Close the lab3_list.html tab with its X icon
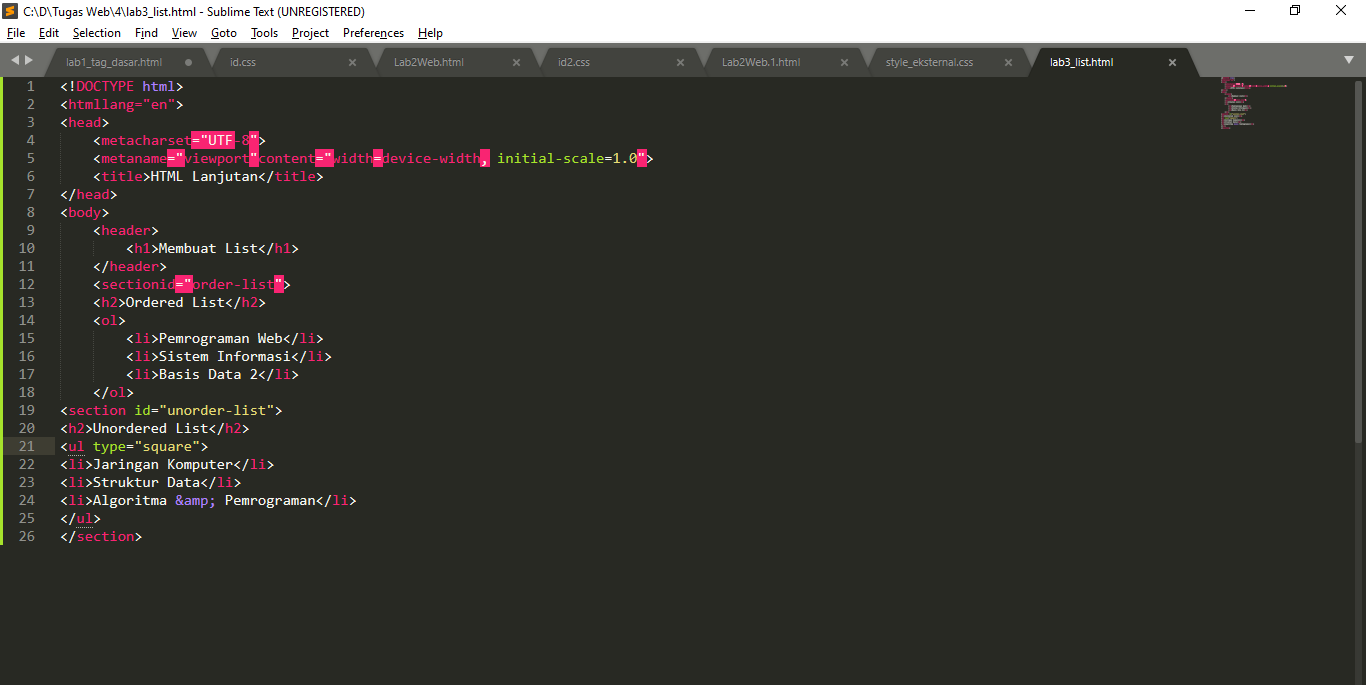Image resolution: width=1366 pixels, height=685 pixels. click(x=1172, y=61)
